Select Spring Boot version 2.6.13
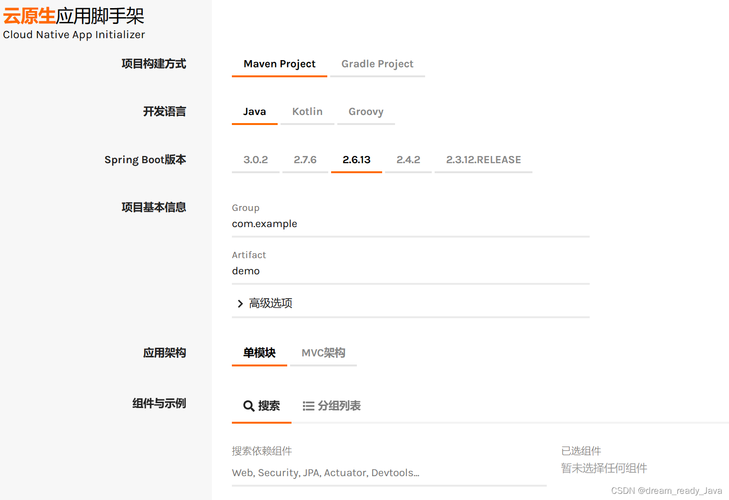 click(x=357, y=160)
